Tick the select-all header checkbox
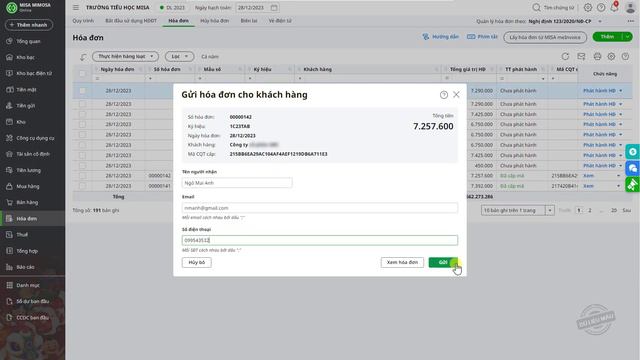 tap(82, 74)
